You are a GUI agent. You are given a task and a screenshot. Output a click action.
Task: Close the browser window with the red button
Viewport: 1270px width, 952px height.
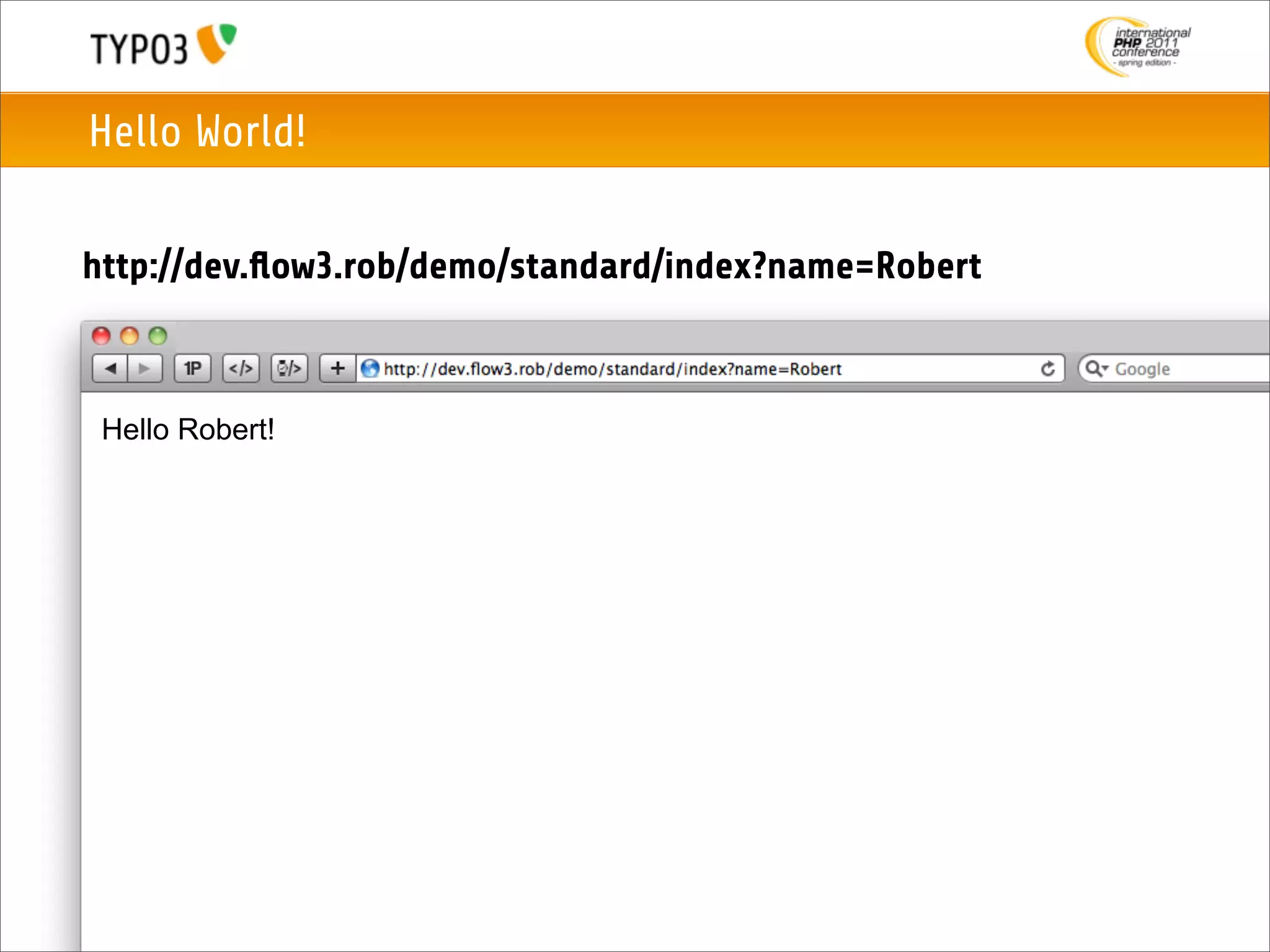coord(101,336)
